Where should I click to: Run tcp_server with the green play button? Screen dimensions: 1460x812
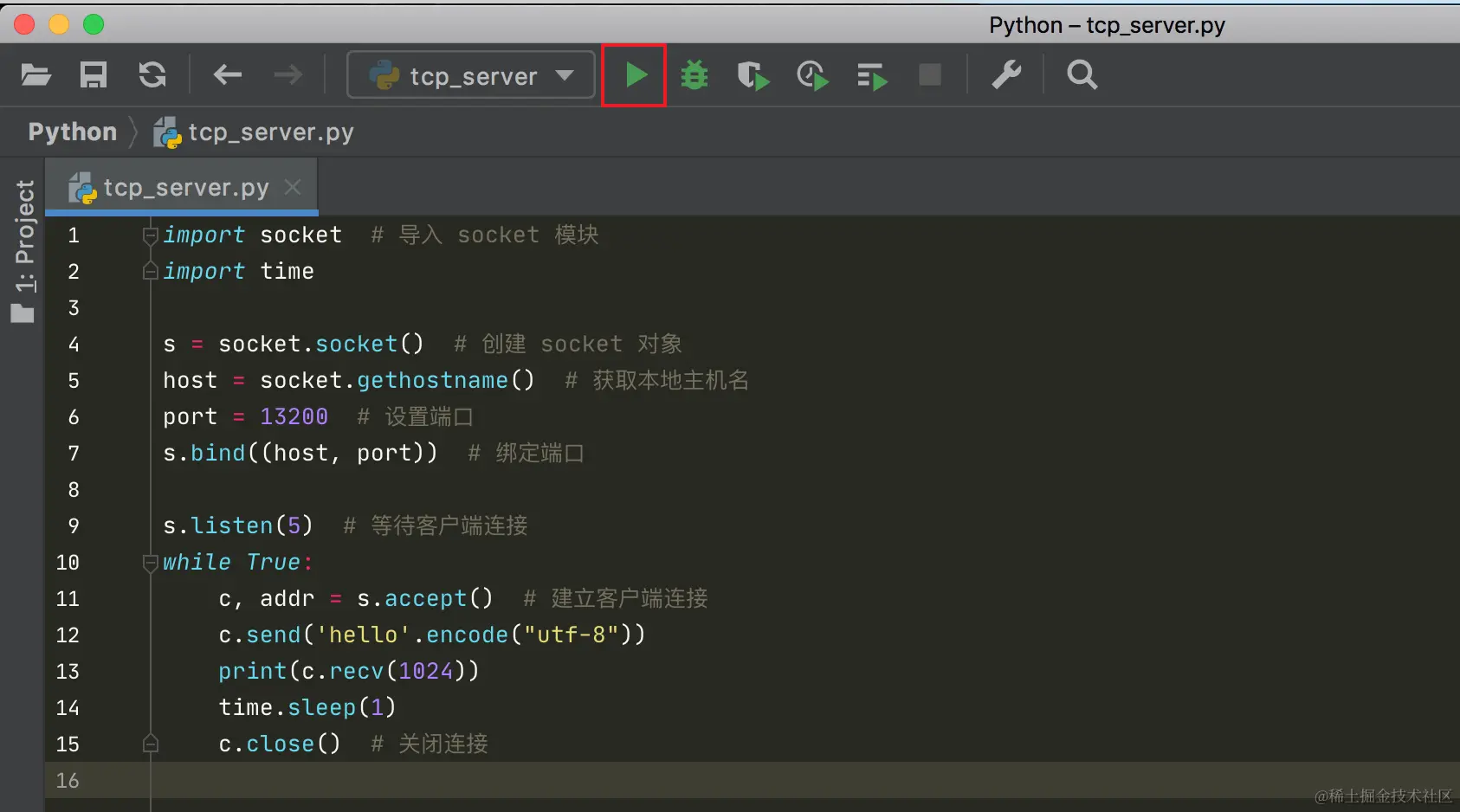tap(636, 75)
